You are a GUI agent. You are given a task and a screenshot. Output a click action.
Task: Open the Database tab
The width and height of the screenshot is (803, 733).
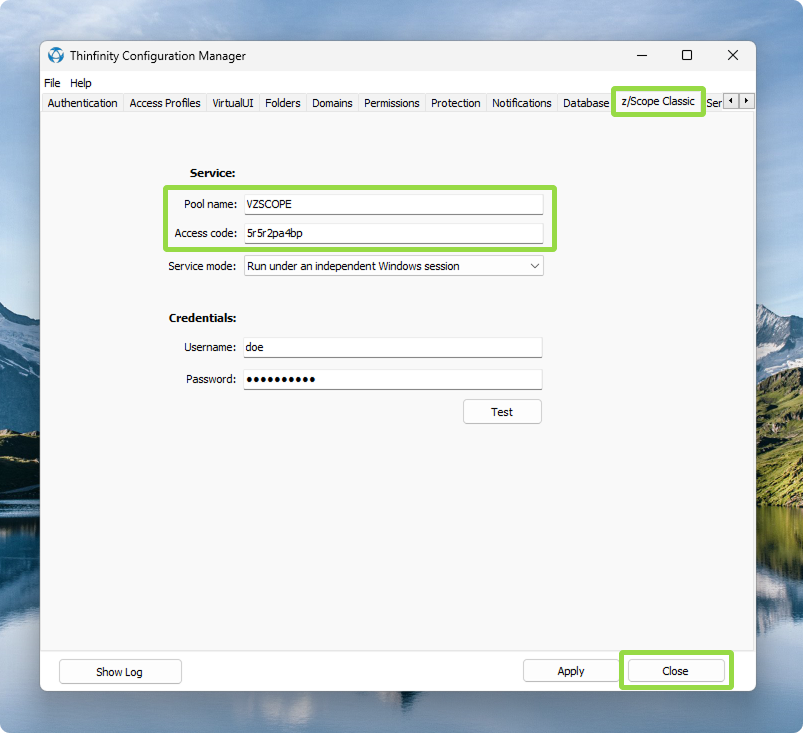(586, 103)
